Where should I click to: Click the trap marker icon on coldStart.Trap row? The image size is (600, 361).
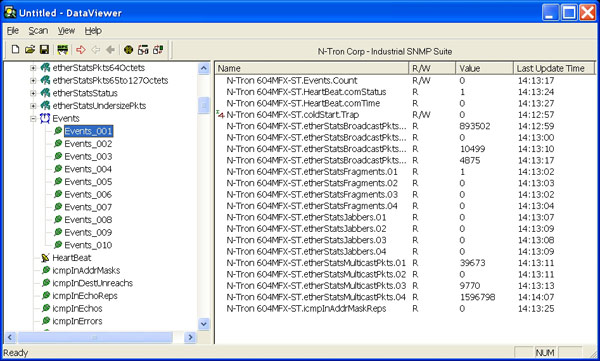220,114
